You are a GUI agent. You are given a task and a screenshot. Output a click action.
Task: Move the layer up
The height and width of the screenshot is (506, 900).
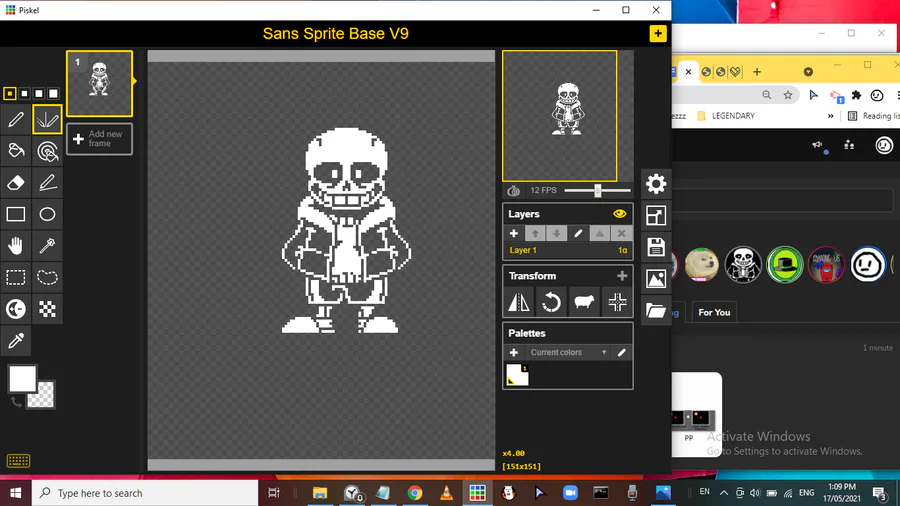tap(535, 233)
